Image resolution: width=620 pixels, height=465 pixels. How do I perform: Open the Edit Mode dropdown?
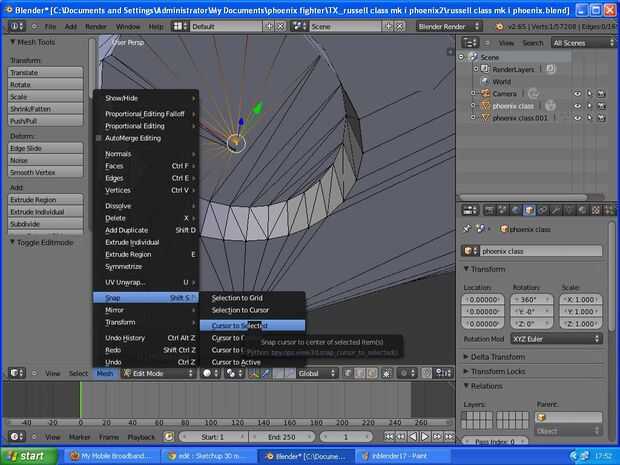[x=158, y=373]
